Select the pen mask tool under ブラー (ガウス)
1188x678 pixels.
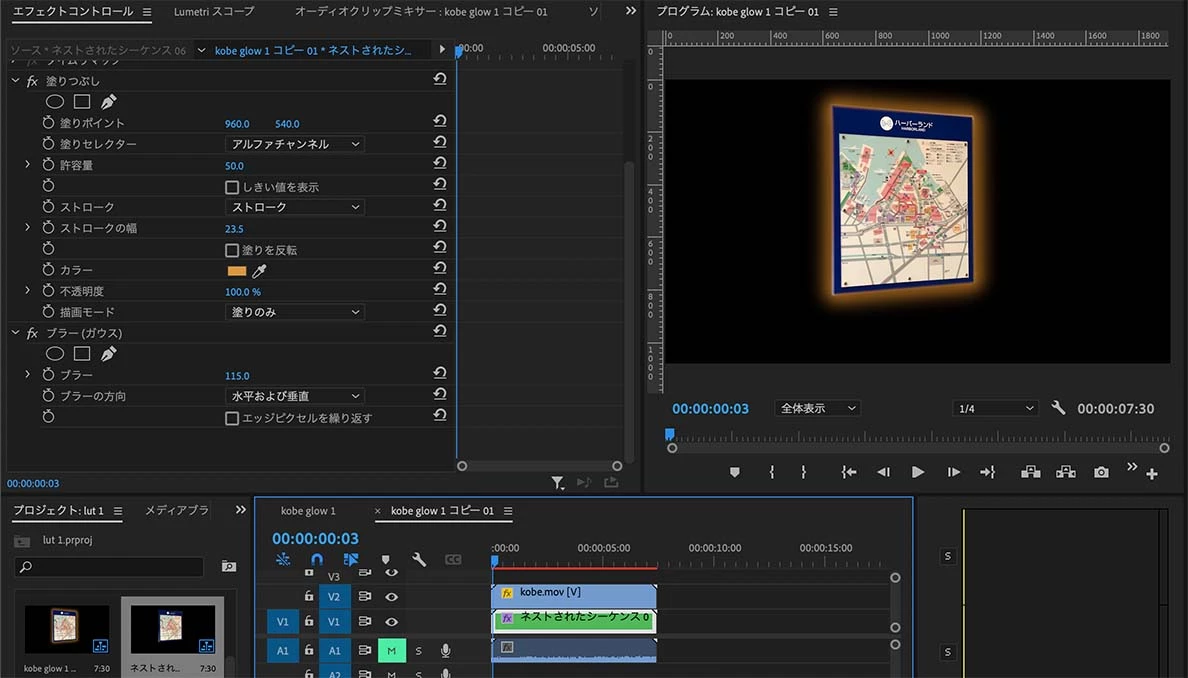click(x=108, y=353)
